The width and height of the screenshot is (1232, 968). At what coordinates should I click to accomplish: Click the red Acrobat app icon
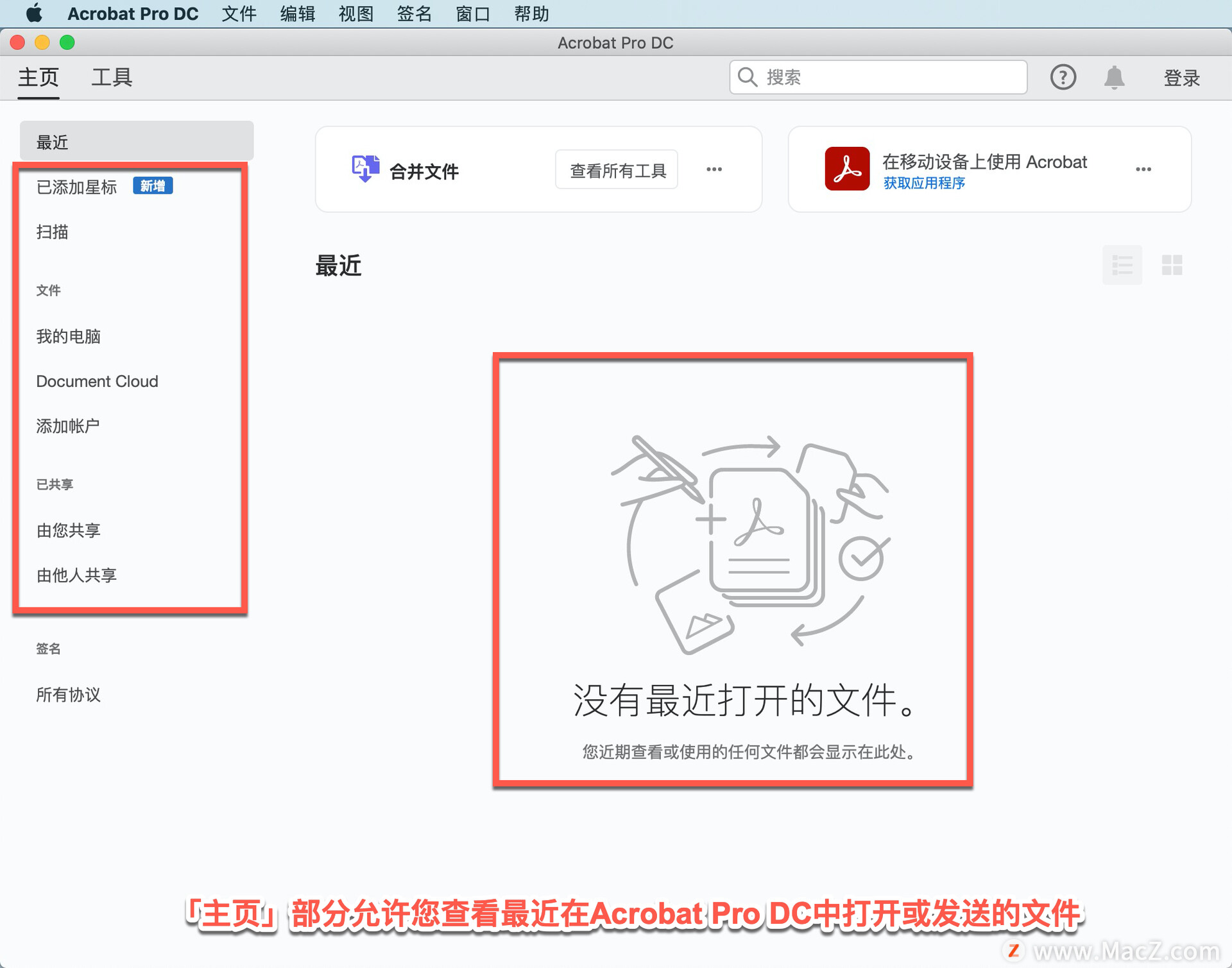[x=847, y=169]
